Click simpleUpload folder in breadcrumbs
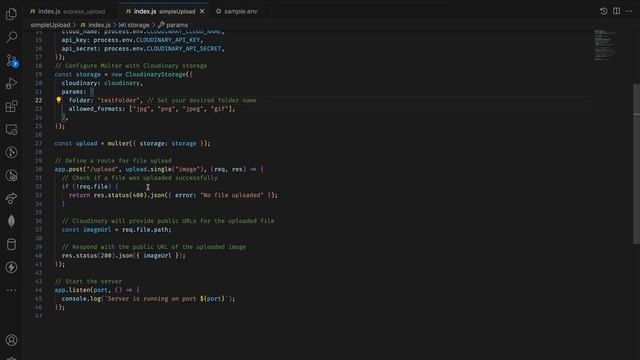This screenshot has height=360, width=640. coord(51,25)
